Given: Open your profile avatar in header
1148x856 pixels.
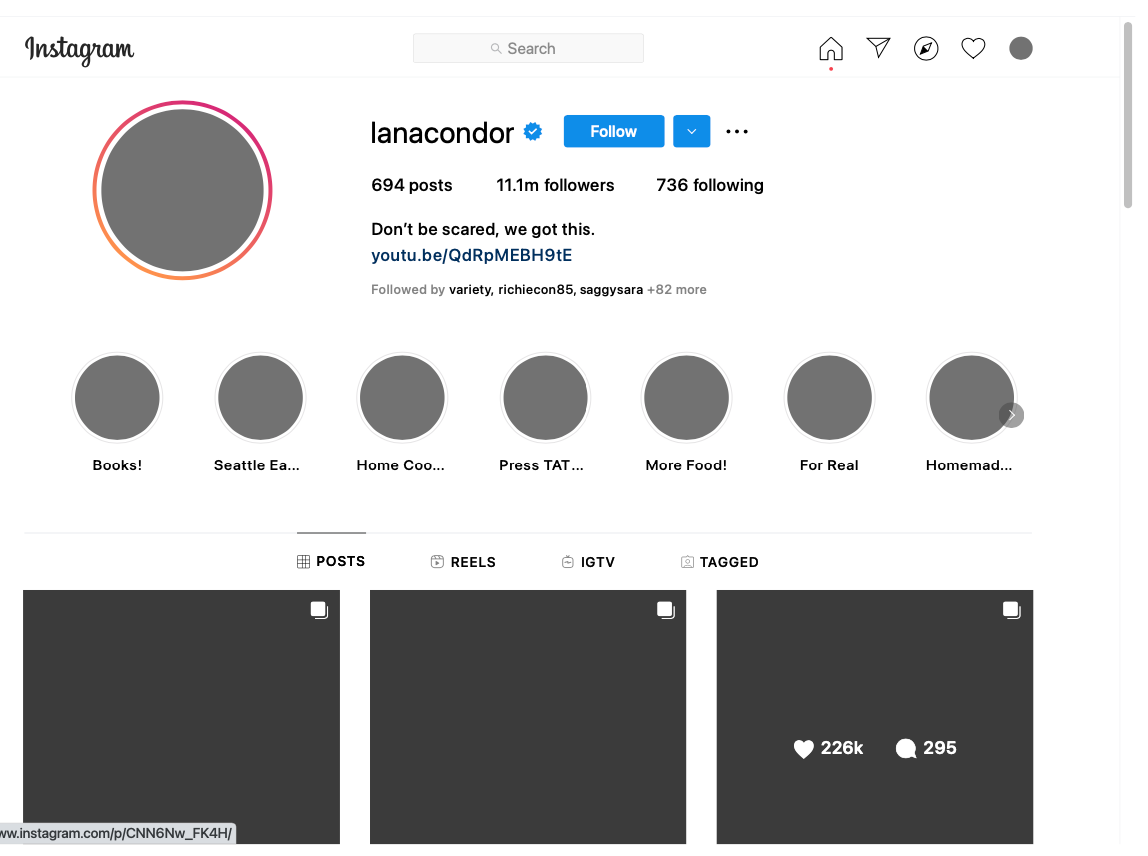Looking at the screenshot, I should tap(1020, 48).
